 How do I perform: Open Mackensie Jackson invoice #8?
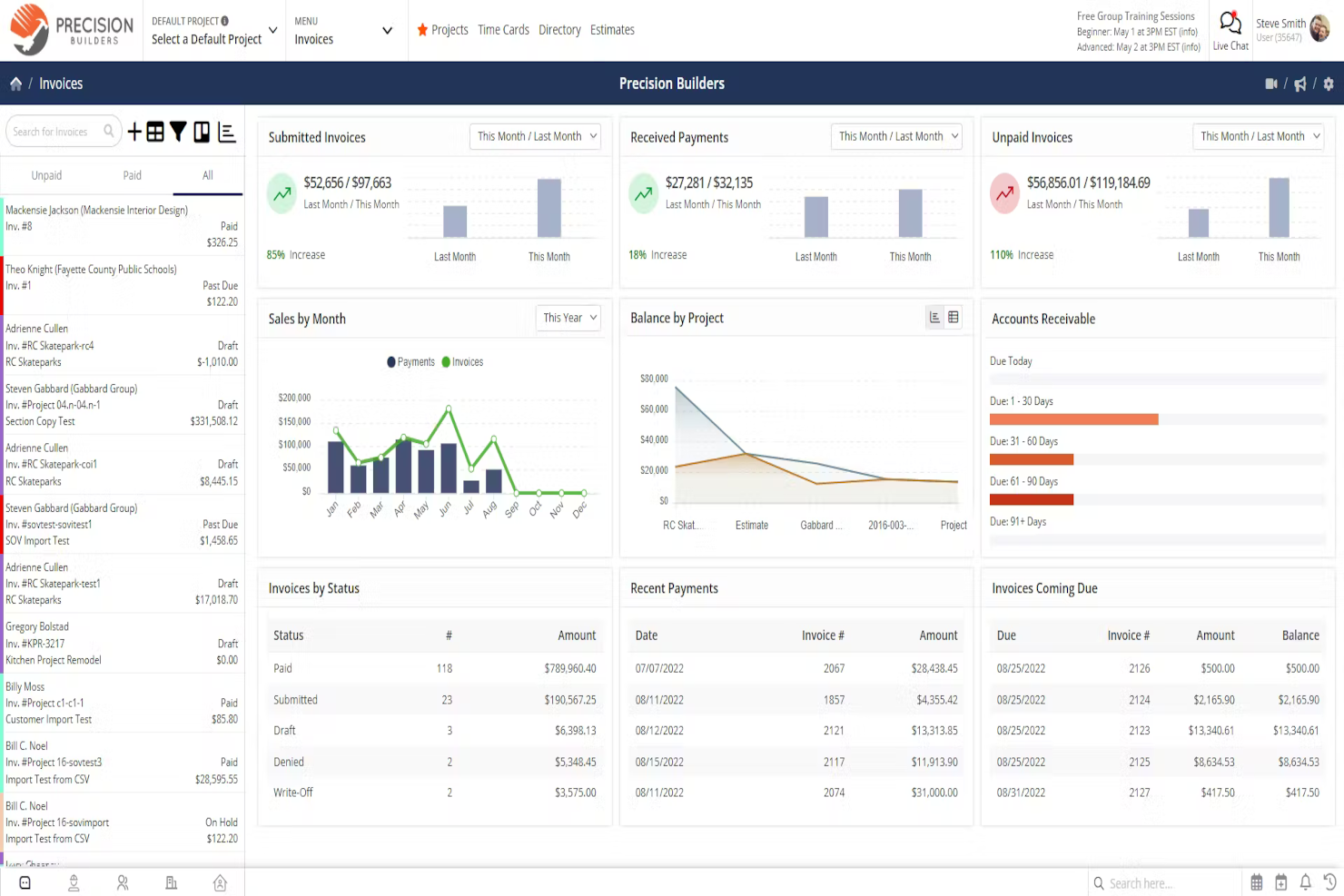coord(122,226)
